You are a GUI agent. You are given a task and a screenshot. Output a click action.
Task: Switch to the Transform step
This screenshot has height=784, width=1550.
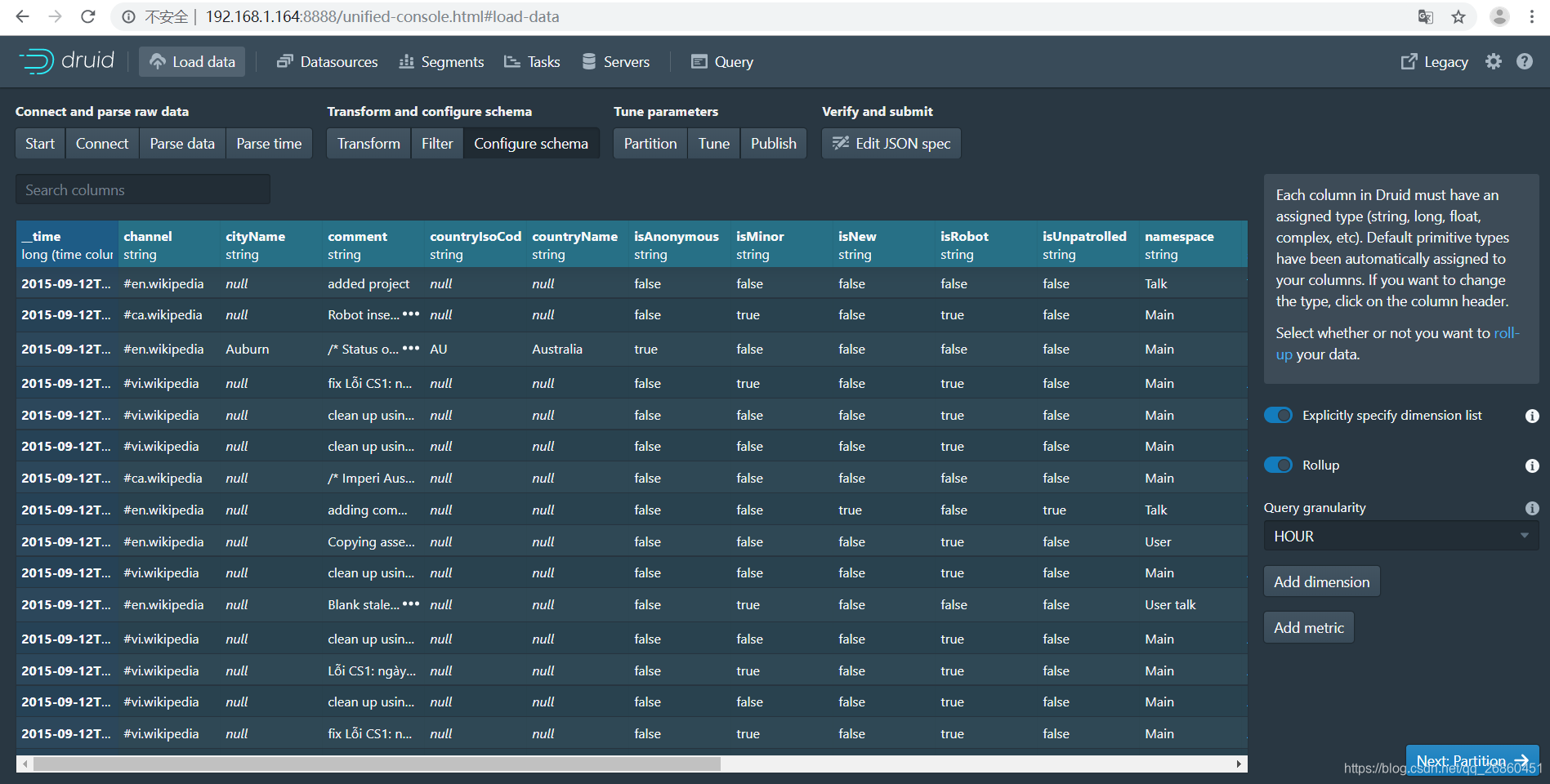[369, 143]
